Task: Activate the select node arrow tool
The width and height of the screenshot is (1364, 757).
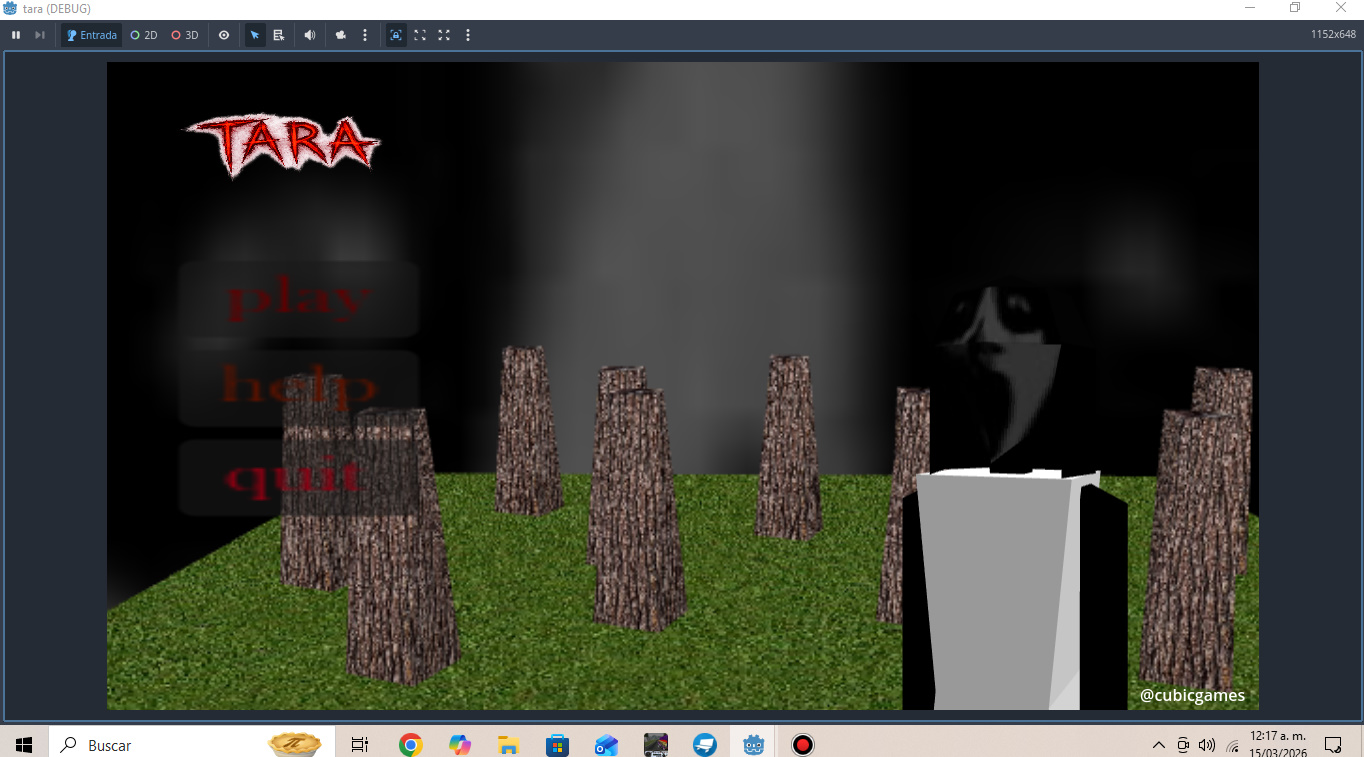Action: click(x=255, y=35)
